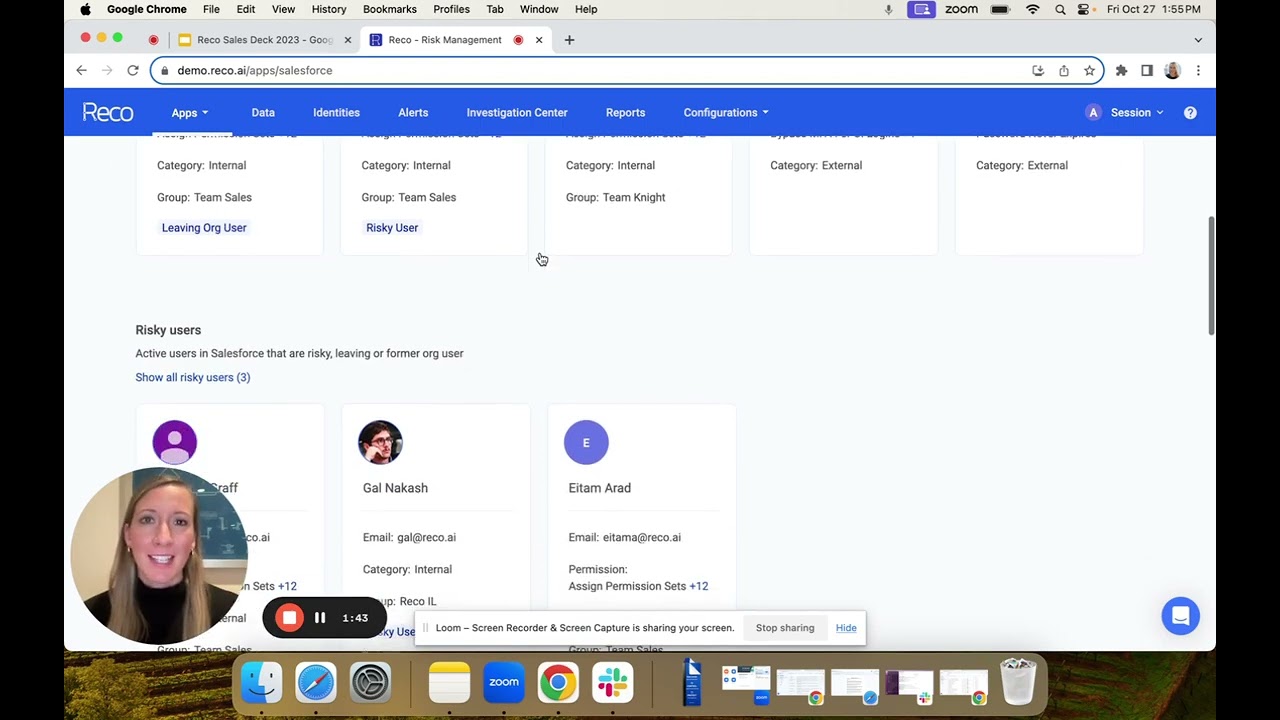Toggle Chrome side panel icon
Image resolution: width=1280 pixels, height=720 pixels.
1147,71
